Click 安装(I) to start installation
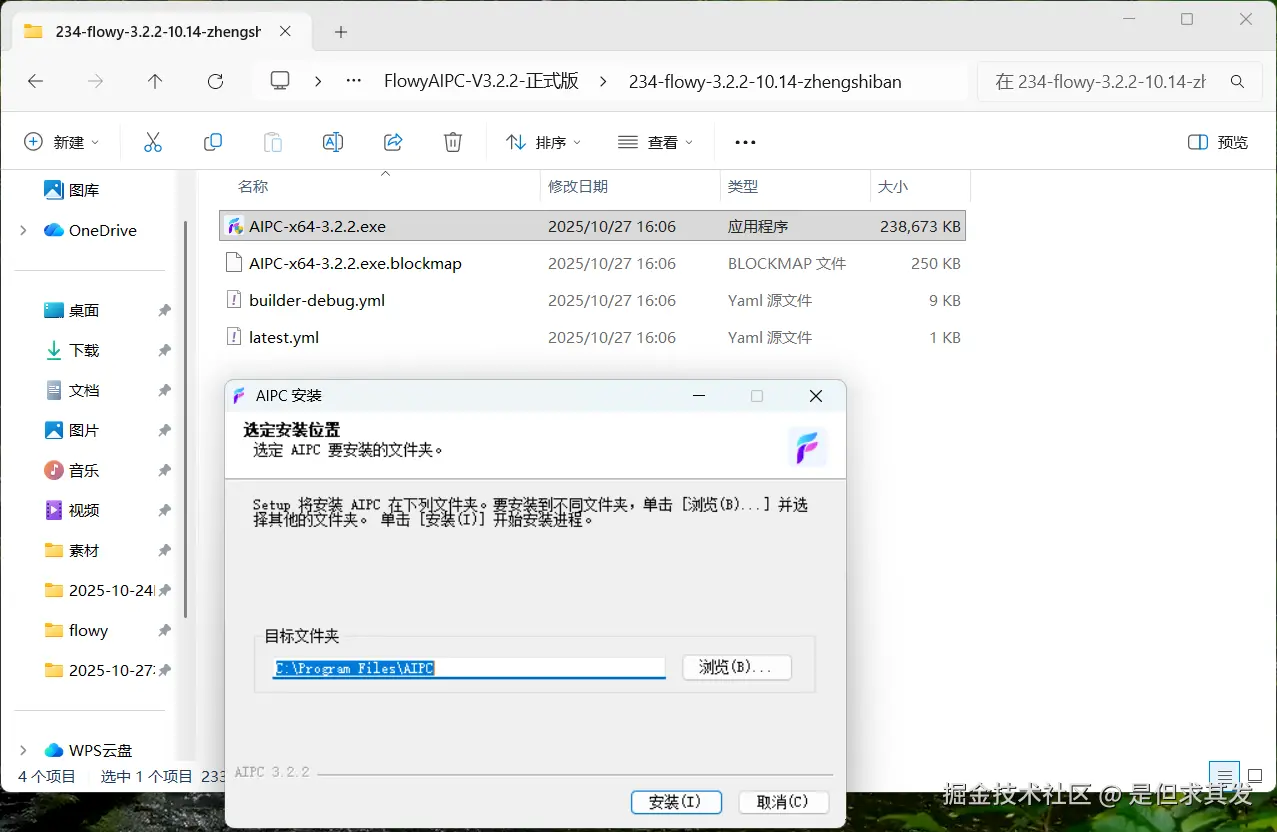The image size is (1277, 832). pos(676,802)
